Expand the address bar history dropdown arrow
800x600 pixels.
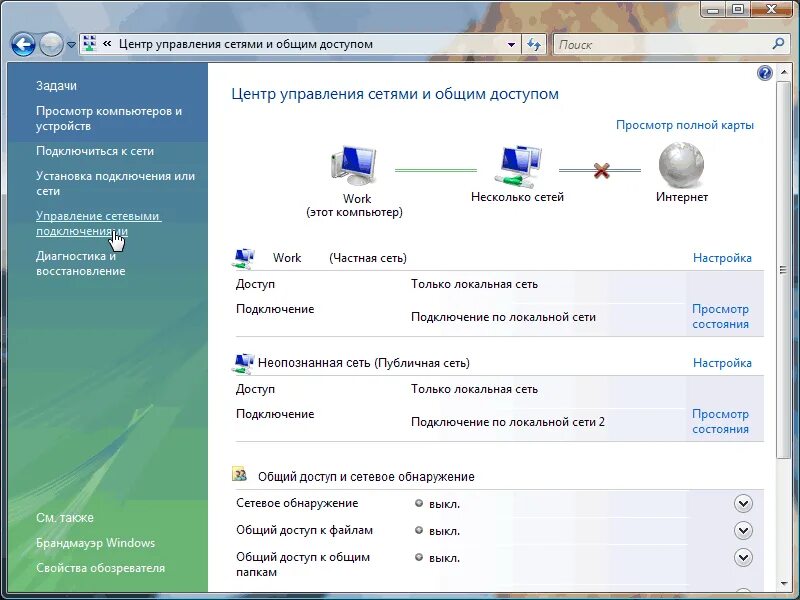click(511, 44)
